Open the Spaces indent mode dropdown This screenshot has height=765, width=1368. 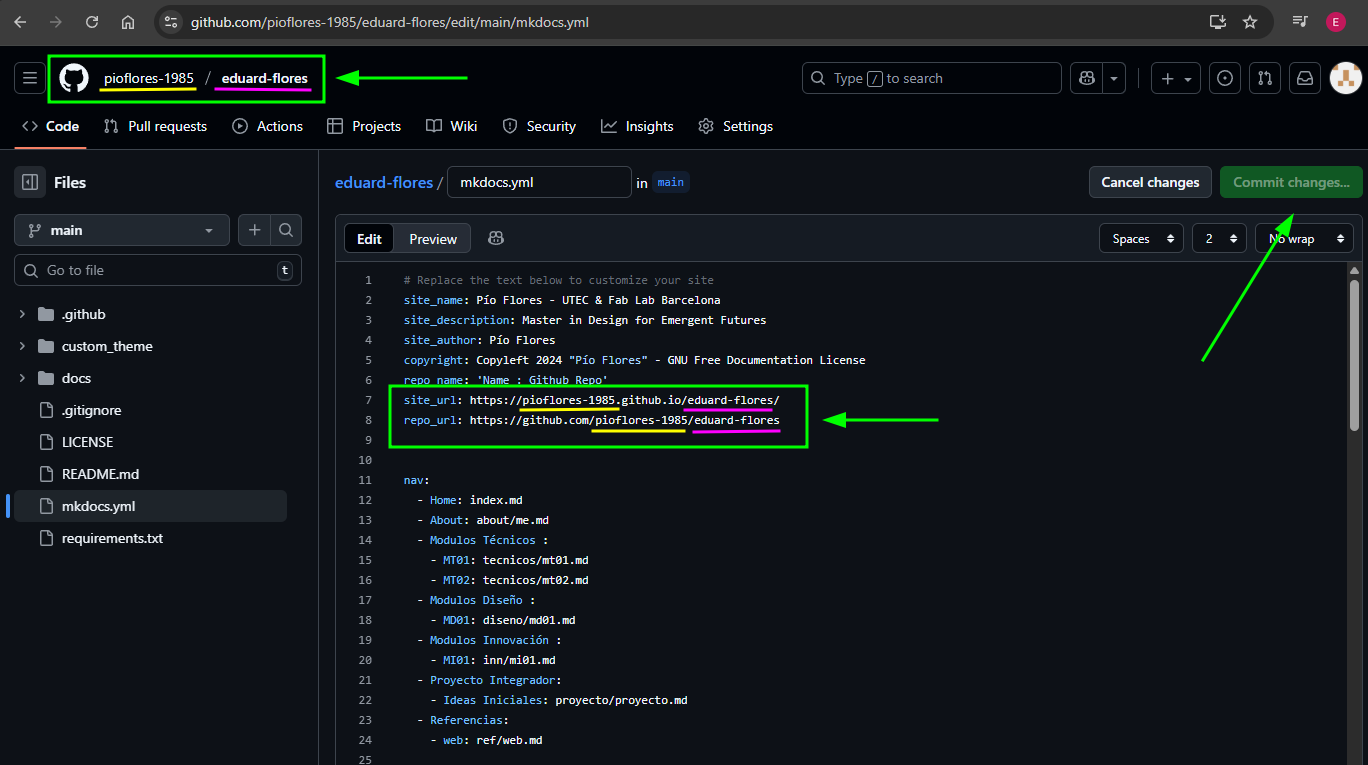1141,239
